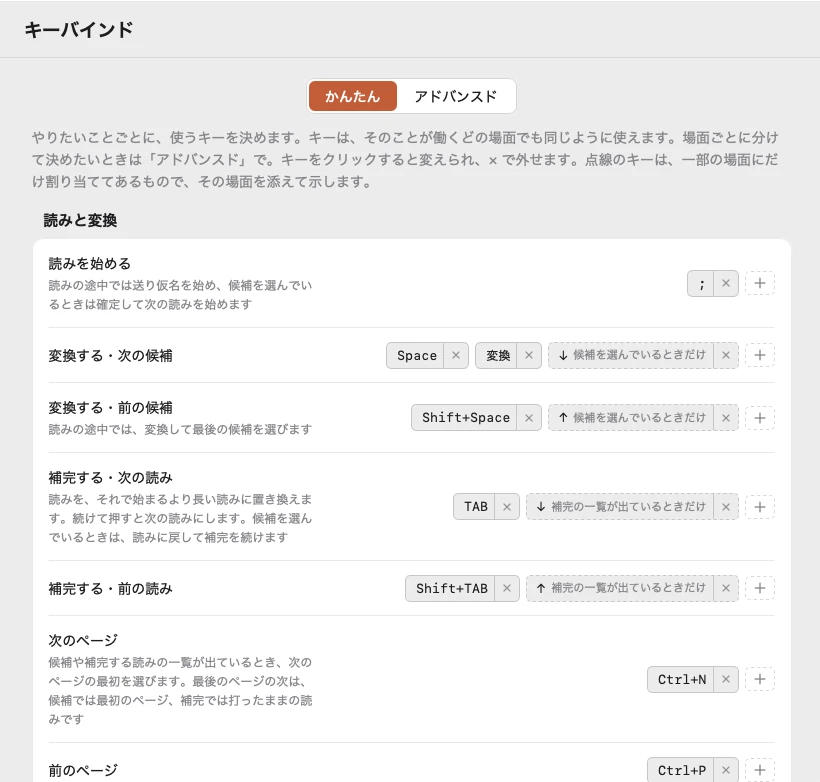Remove the Shift+TAB key binding

[x=507, y=588]
